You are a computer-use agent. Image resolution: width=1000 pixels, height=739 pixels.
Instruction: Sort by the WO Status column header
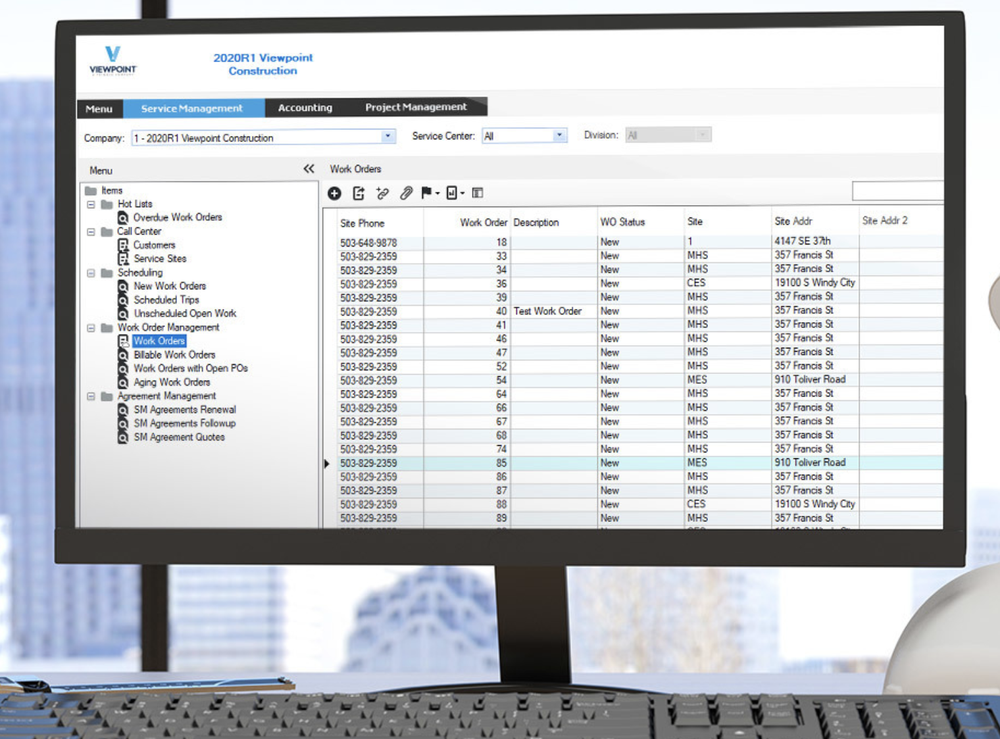tap(622, 222)
